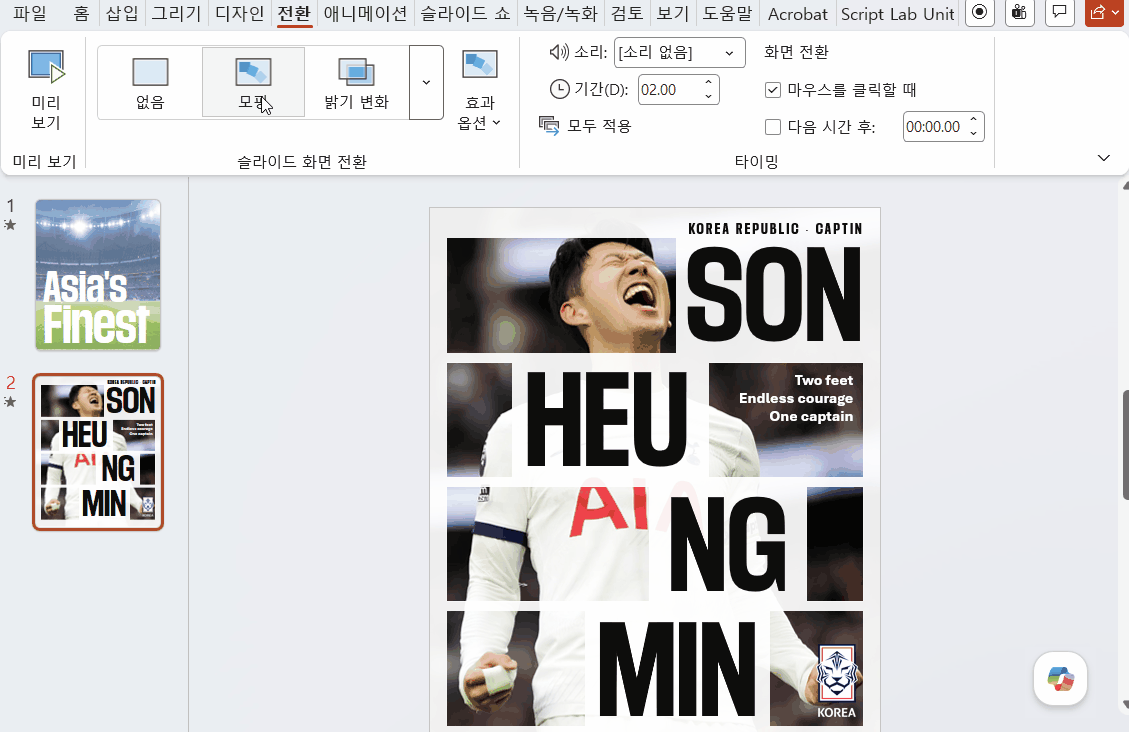The width and height of the screenshot is (1129, 732).
Task: Click the Preview (미리 보기) transition button
Action: click(x=45, y=90)
